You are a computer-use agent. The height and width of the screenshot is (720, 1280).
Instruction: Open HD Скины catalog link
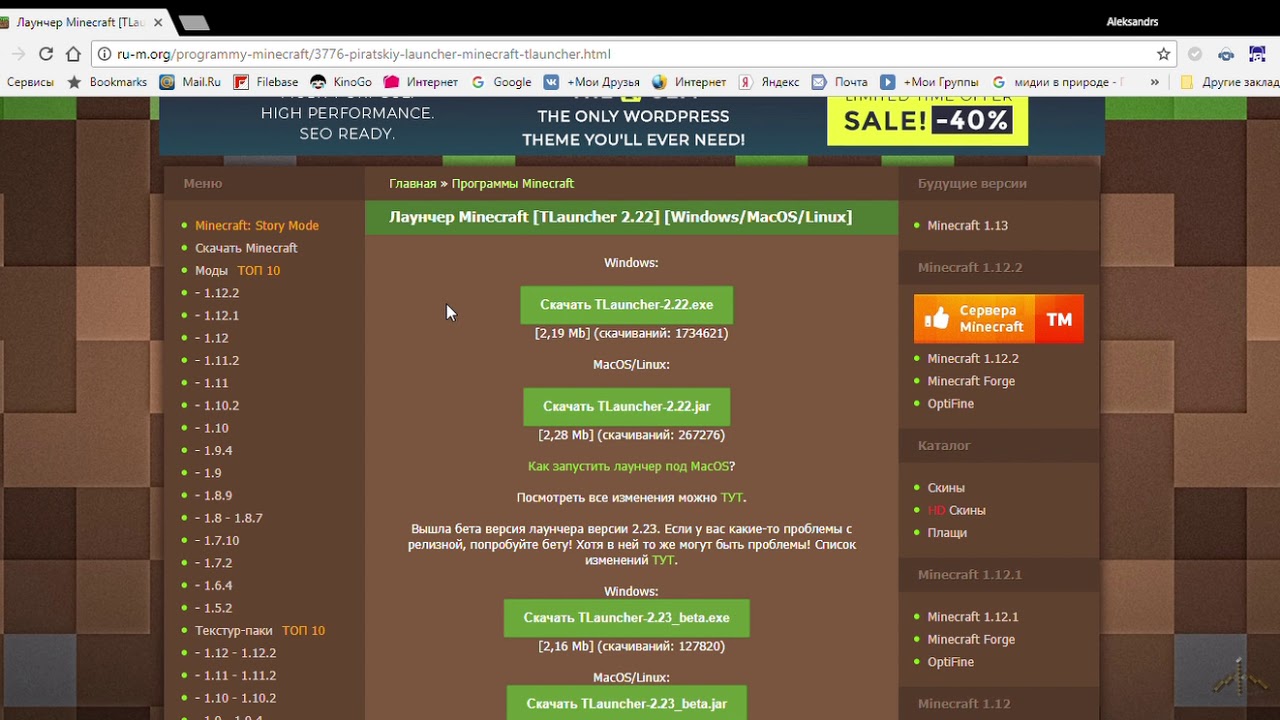pyautogui.click(x=956, y=510)
